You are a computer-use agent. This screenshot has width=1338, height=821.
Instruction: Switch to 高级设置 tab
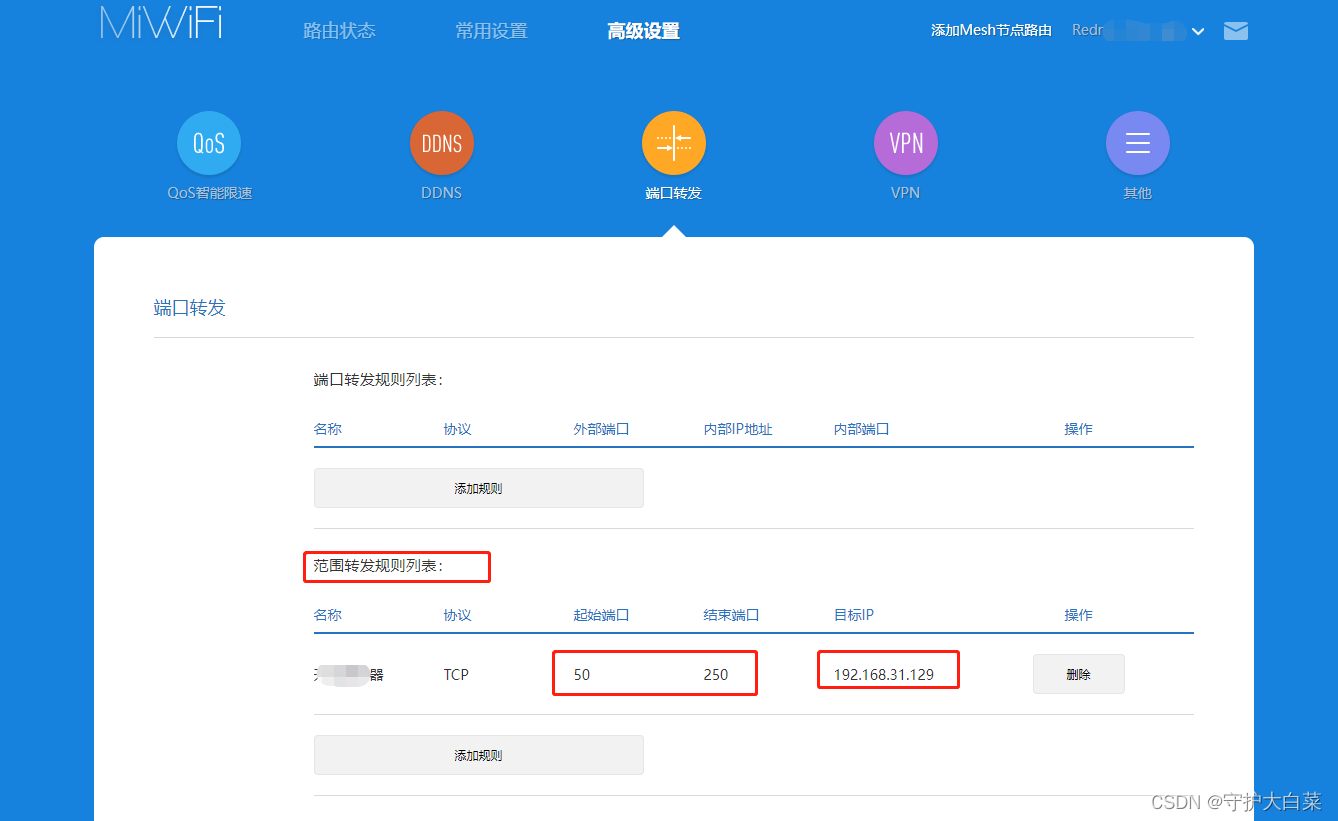tap(643, 31)
